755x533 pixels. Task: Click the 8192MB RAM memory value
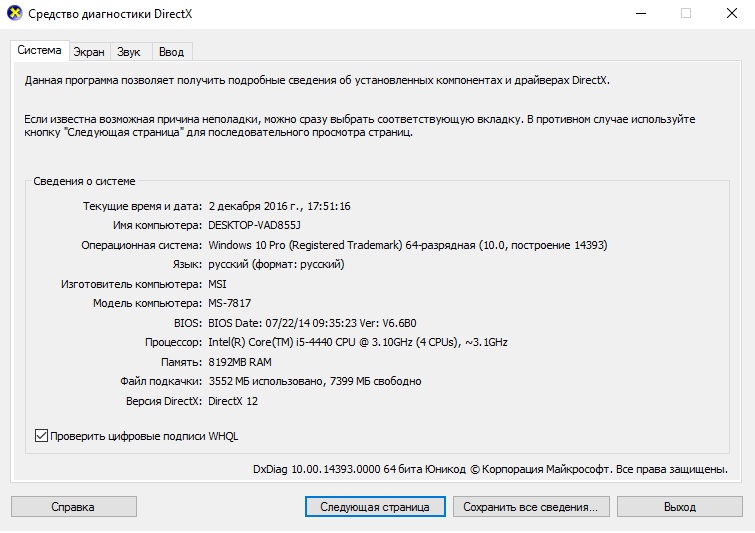pos(239,362)
